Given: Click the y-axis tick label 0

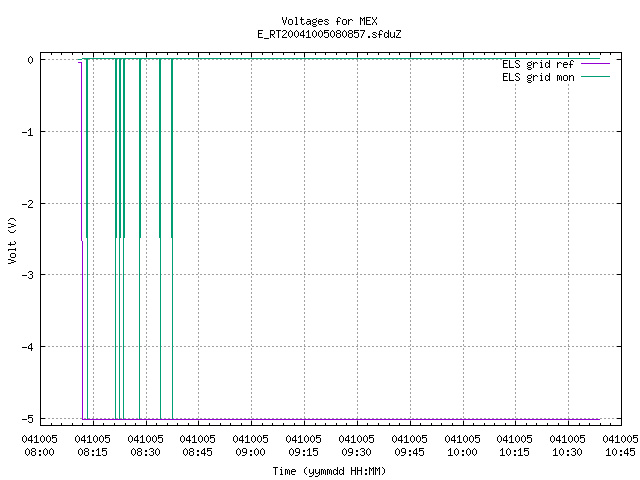Looking at the screenshot, I should 31,60.
